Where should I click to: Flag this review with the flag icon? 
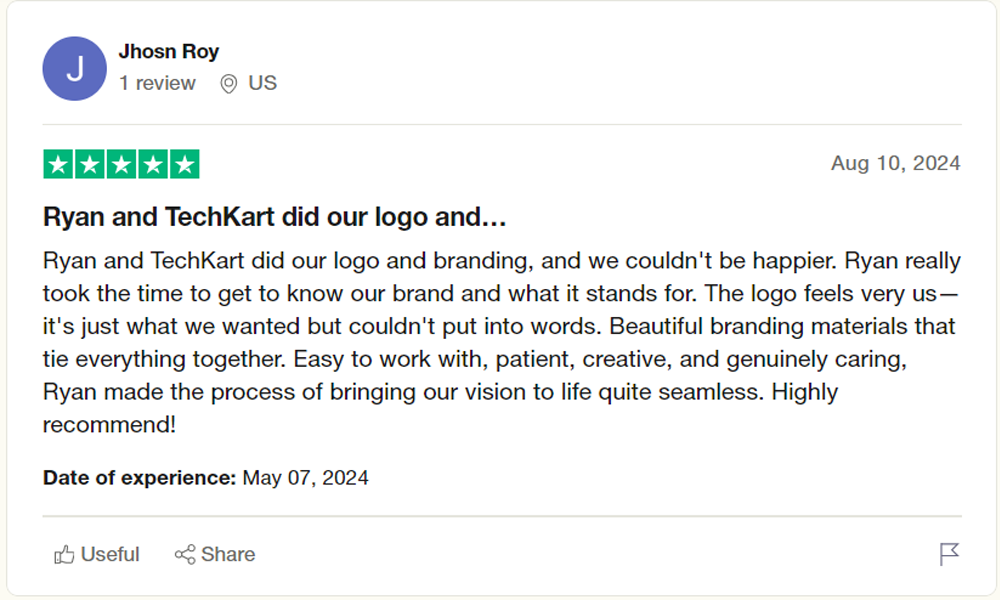pos(949,554)
